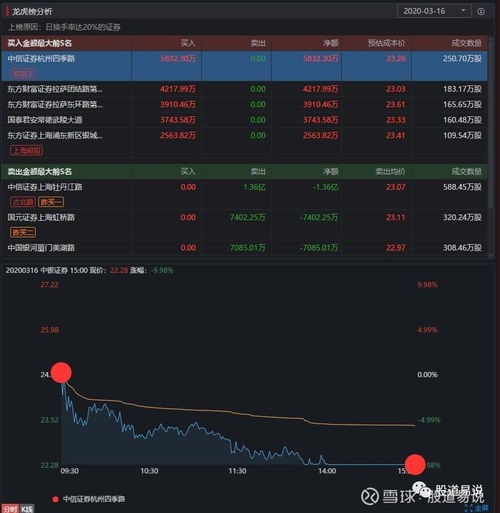500x513 pixels.
Task: Click the 22.97 average sell price
Action: tap(396, 248)
